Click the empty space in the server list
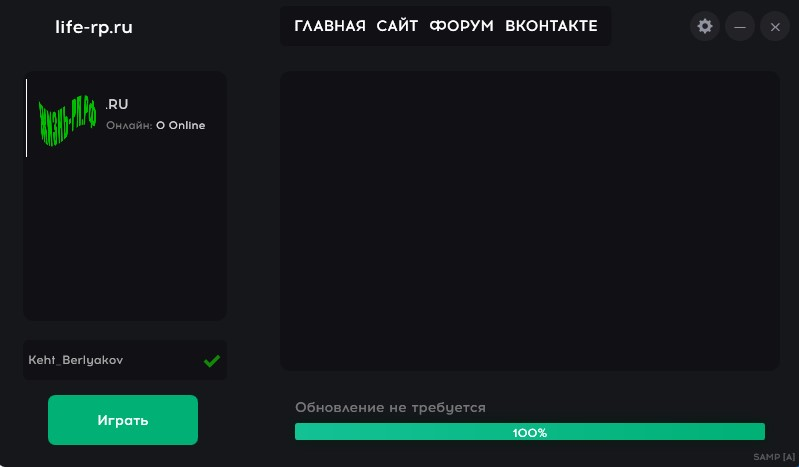Viewport: 799px width, 467px height. [125, 240]
